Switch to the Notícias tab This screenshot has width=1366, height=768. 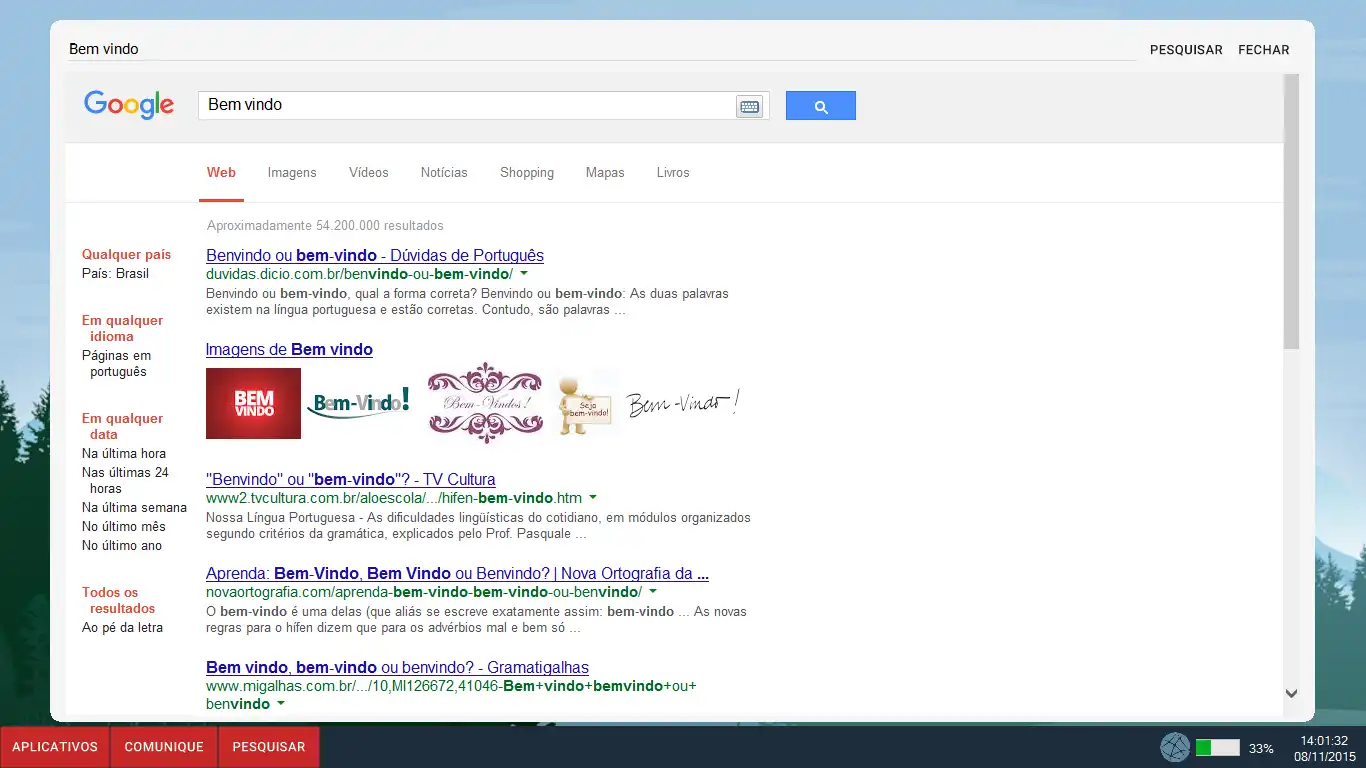click(x=444, y=172)
